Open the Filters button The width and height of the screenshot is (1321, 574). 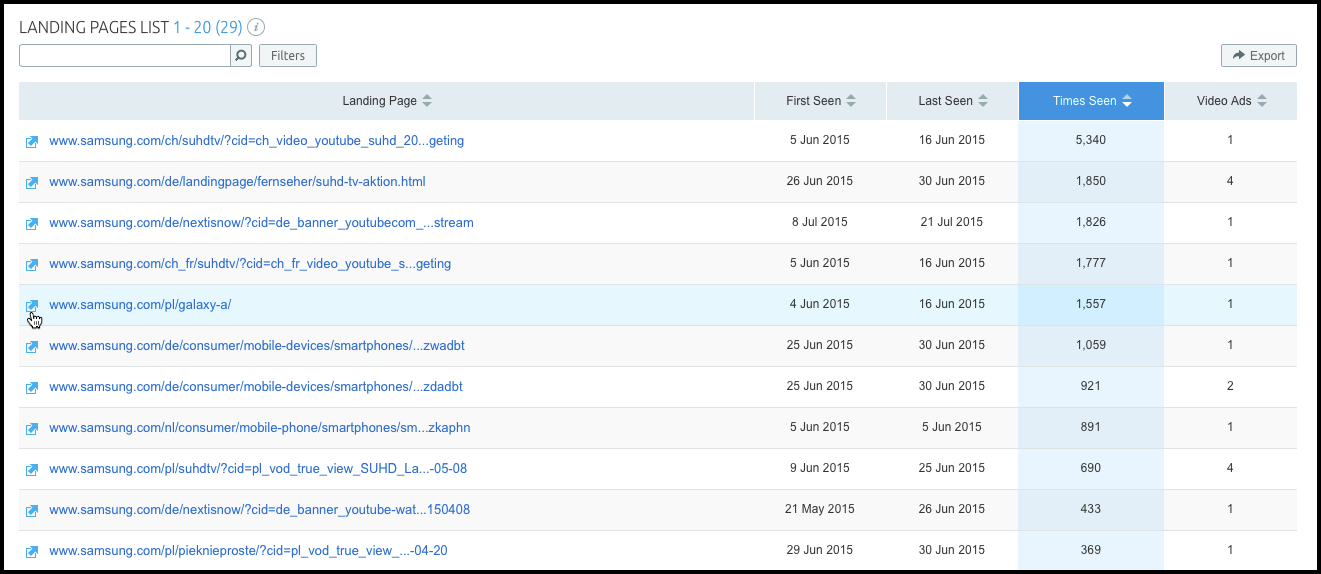288,56
